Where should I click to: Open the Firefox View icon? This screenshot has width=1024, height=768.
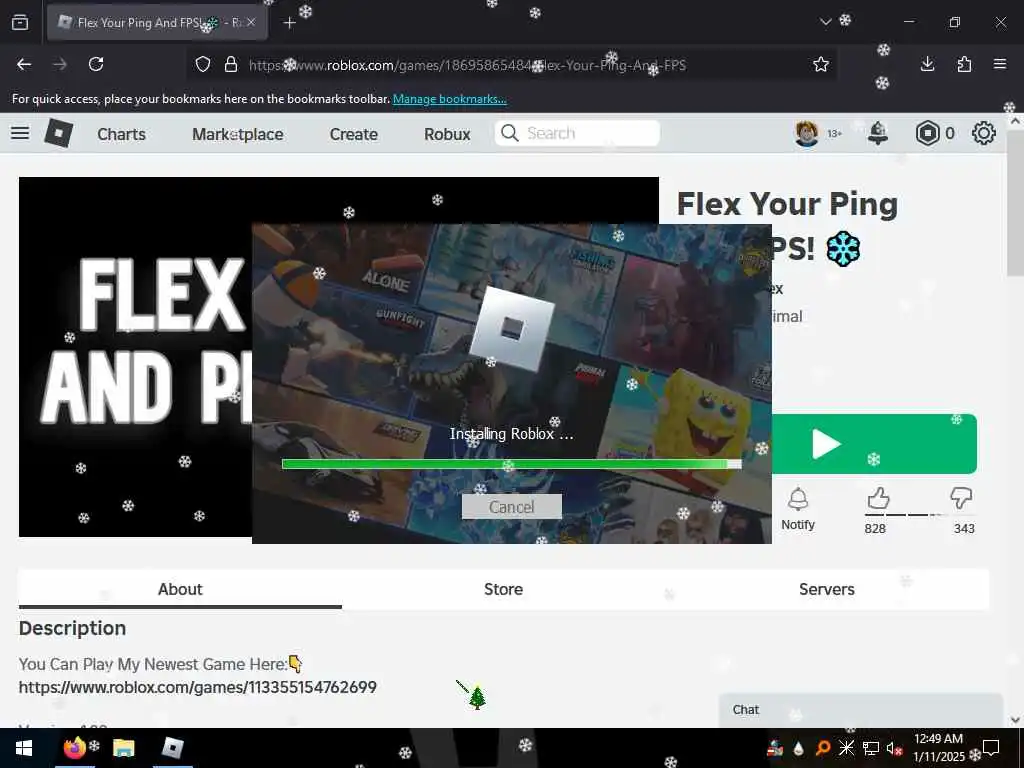click(x=20, y=22)
